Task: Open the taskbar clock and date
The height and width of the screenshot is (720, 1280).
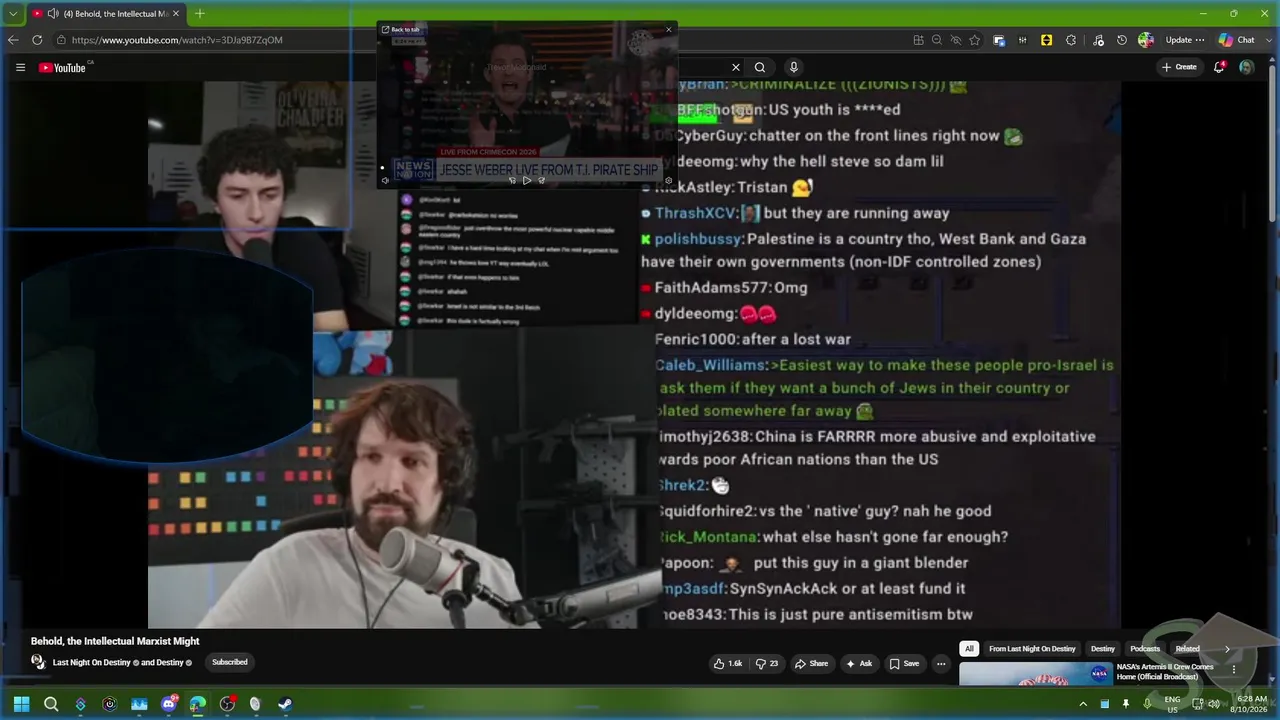Action: (1251, 704)
